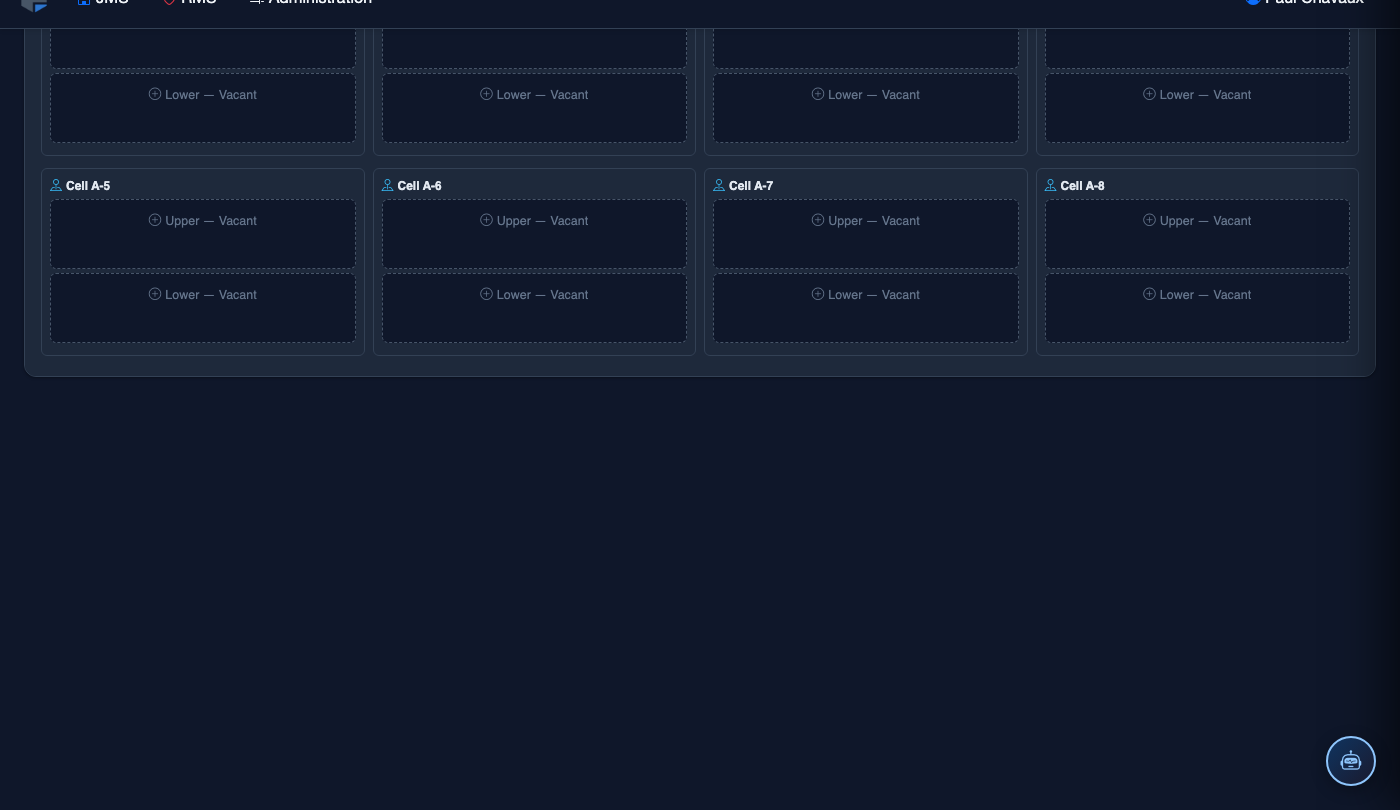Open the Administration menu in navbar
This screenshot has height=810, width=1400.
[x=311, y=3]
